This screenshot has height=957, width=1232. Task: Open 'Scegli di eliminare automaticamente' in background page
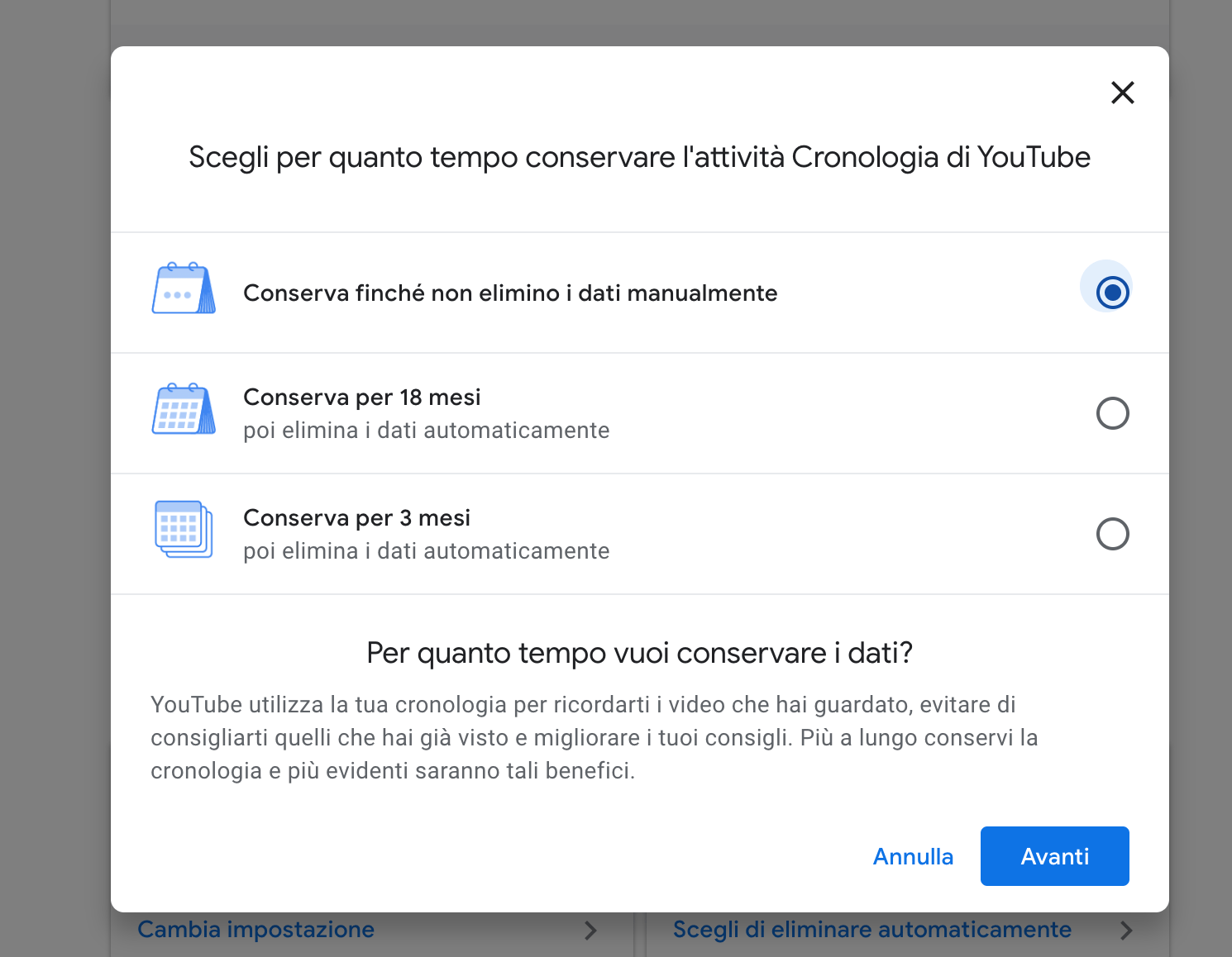coord(872,930)
